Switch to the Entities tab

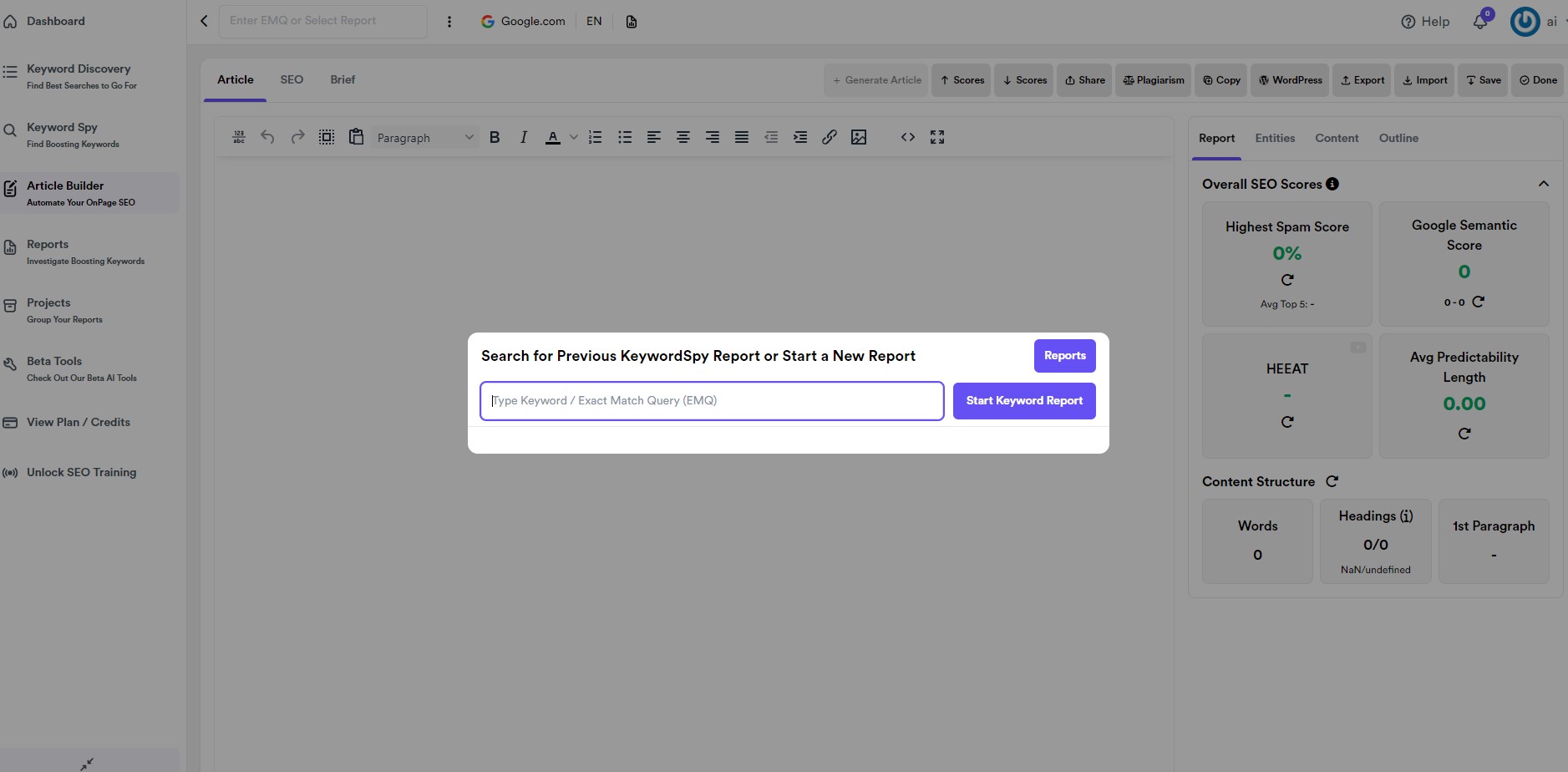1275,138
